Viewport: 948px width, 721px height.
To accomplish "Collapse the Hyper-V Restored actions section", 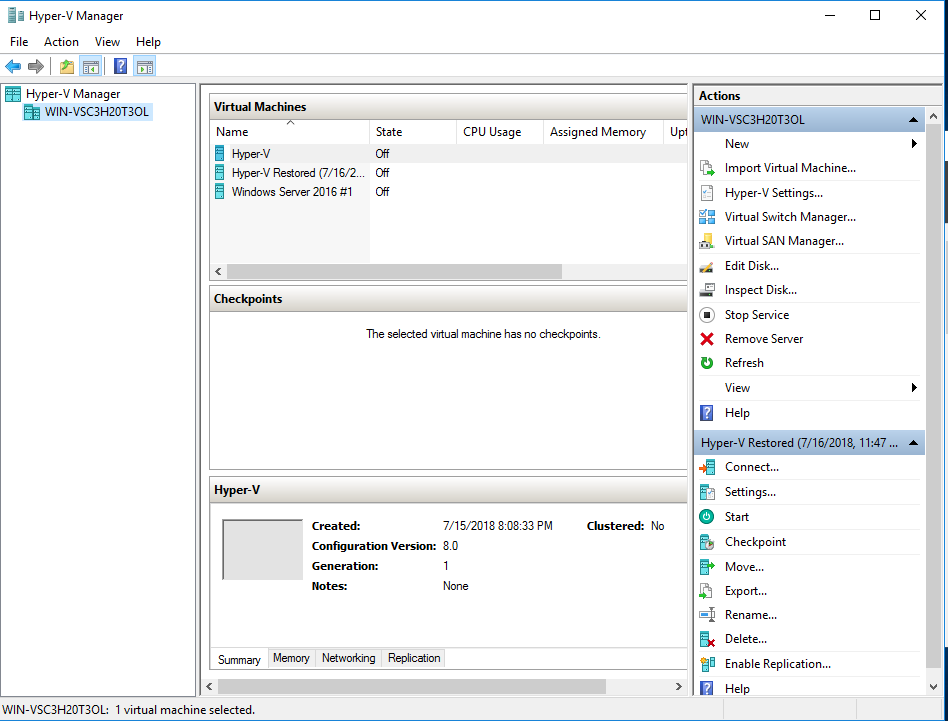I will pos(914,443).
